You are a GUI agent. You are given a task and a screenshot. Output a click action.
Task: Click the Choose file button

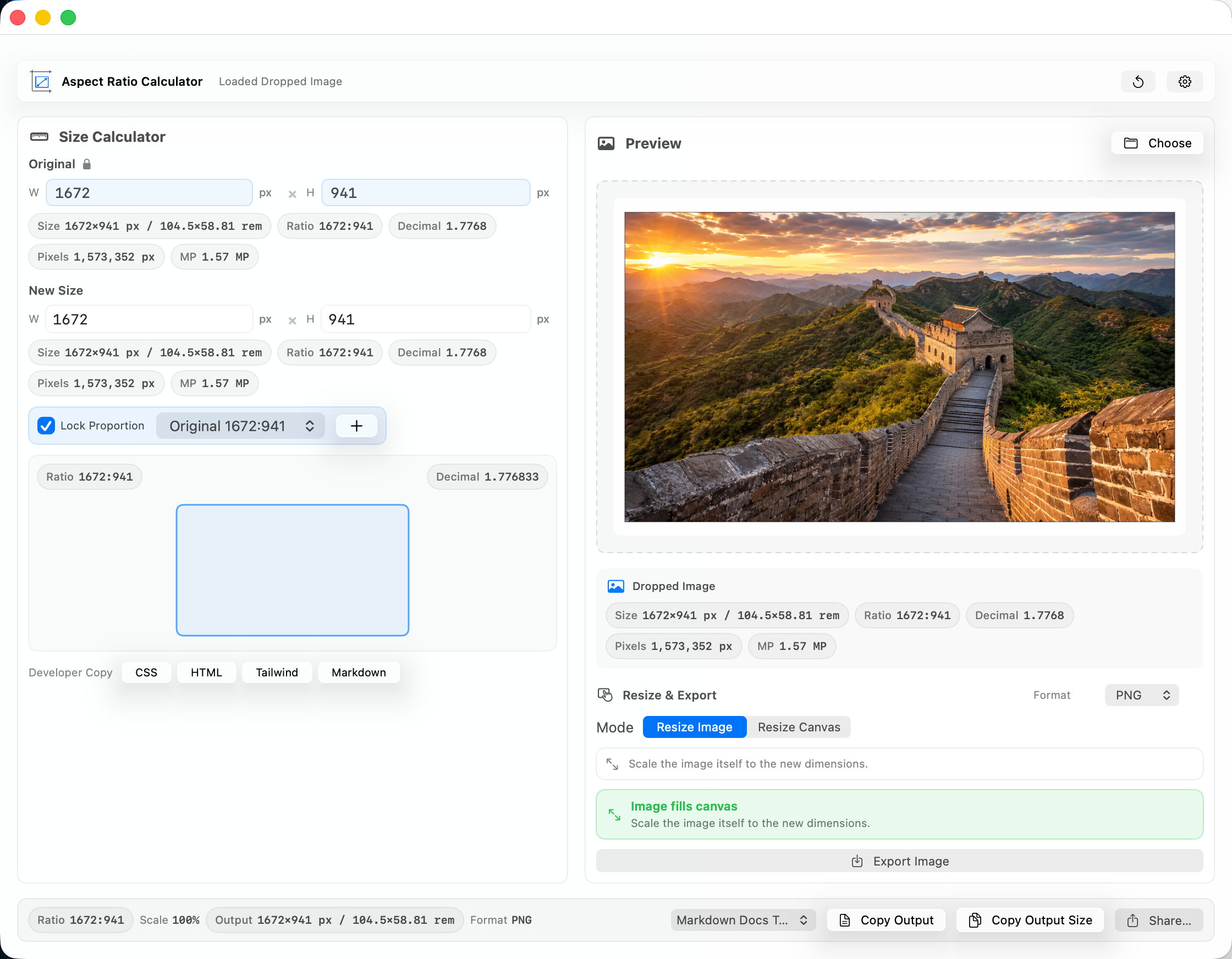point(1157,144)
